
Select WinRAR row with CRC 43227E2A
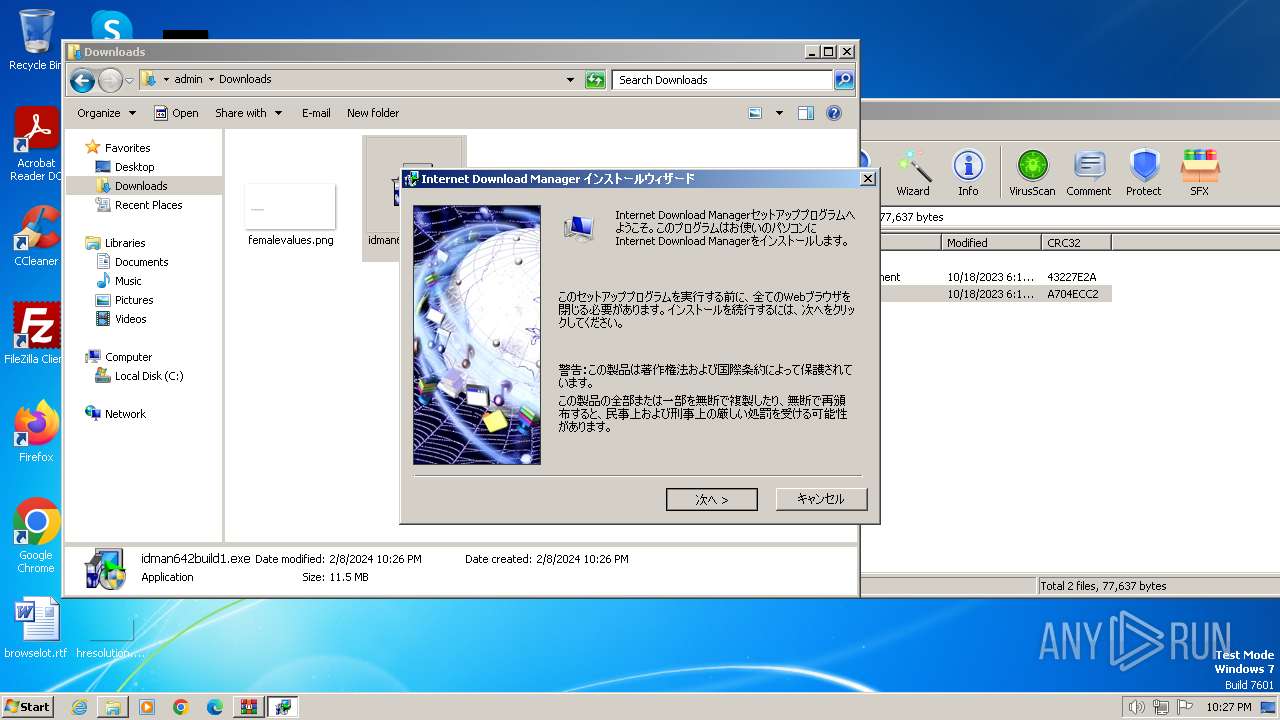tap(996, 277)
